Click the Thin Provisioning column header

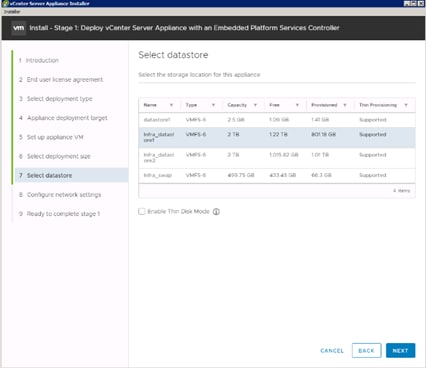click(x=378, y=105)
